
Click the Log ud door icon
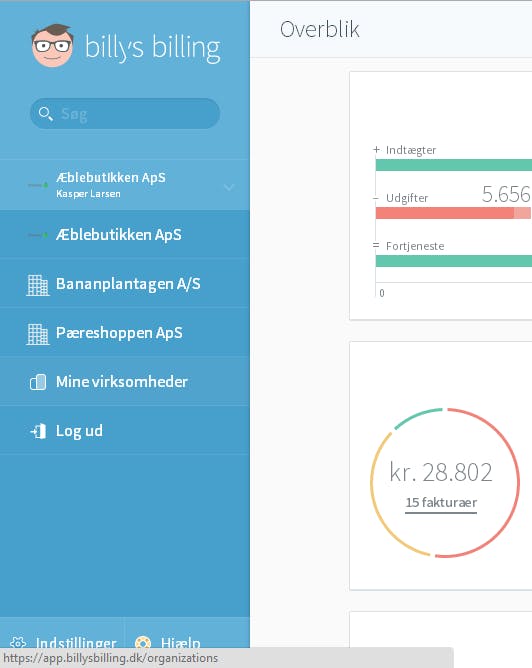coord(38,431)
